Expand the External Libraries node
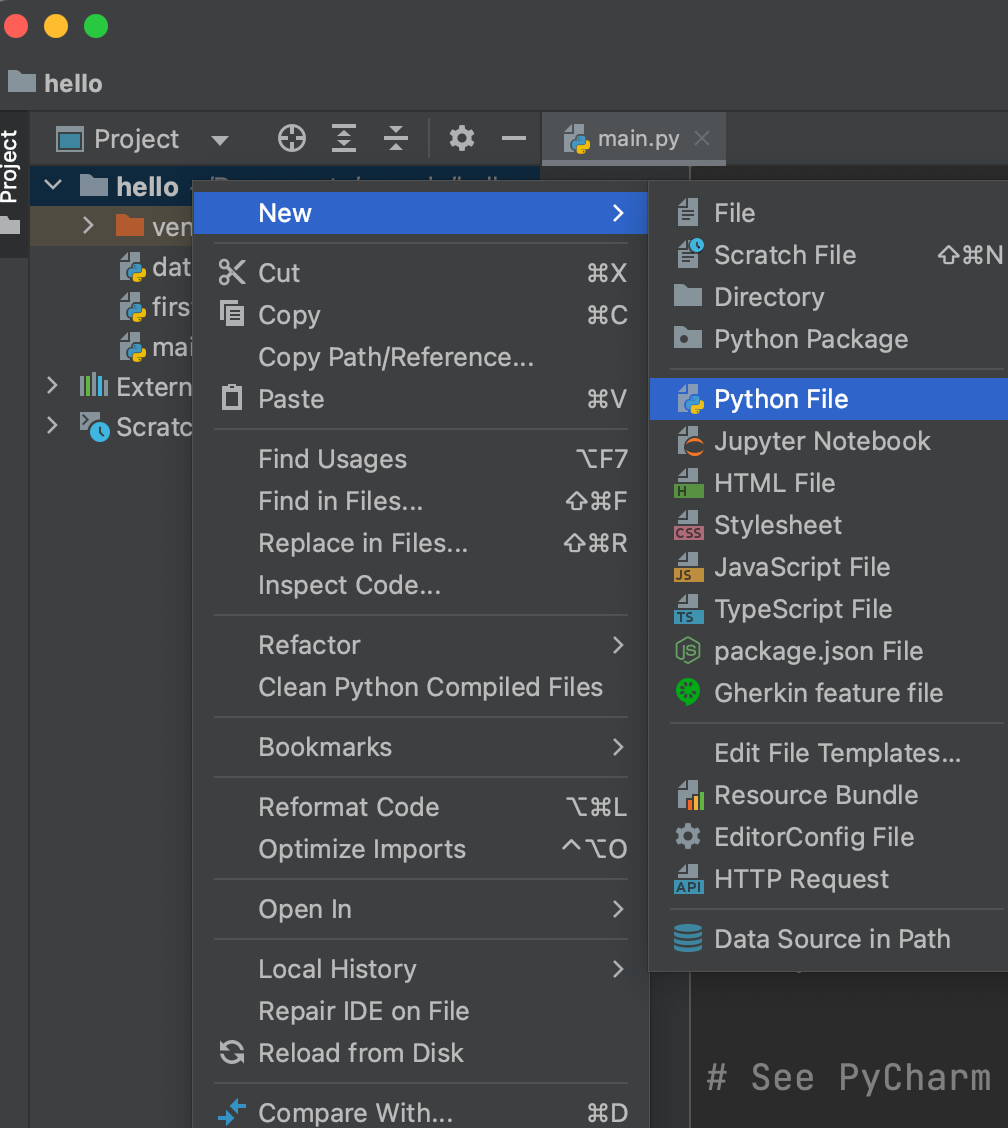Image resolution: width=1008 pixels, height=1128 pixels. 52,386
